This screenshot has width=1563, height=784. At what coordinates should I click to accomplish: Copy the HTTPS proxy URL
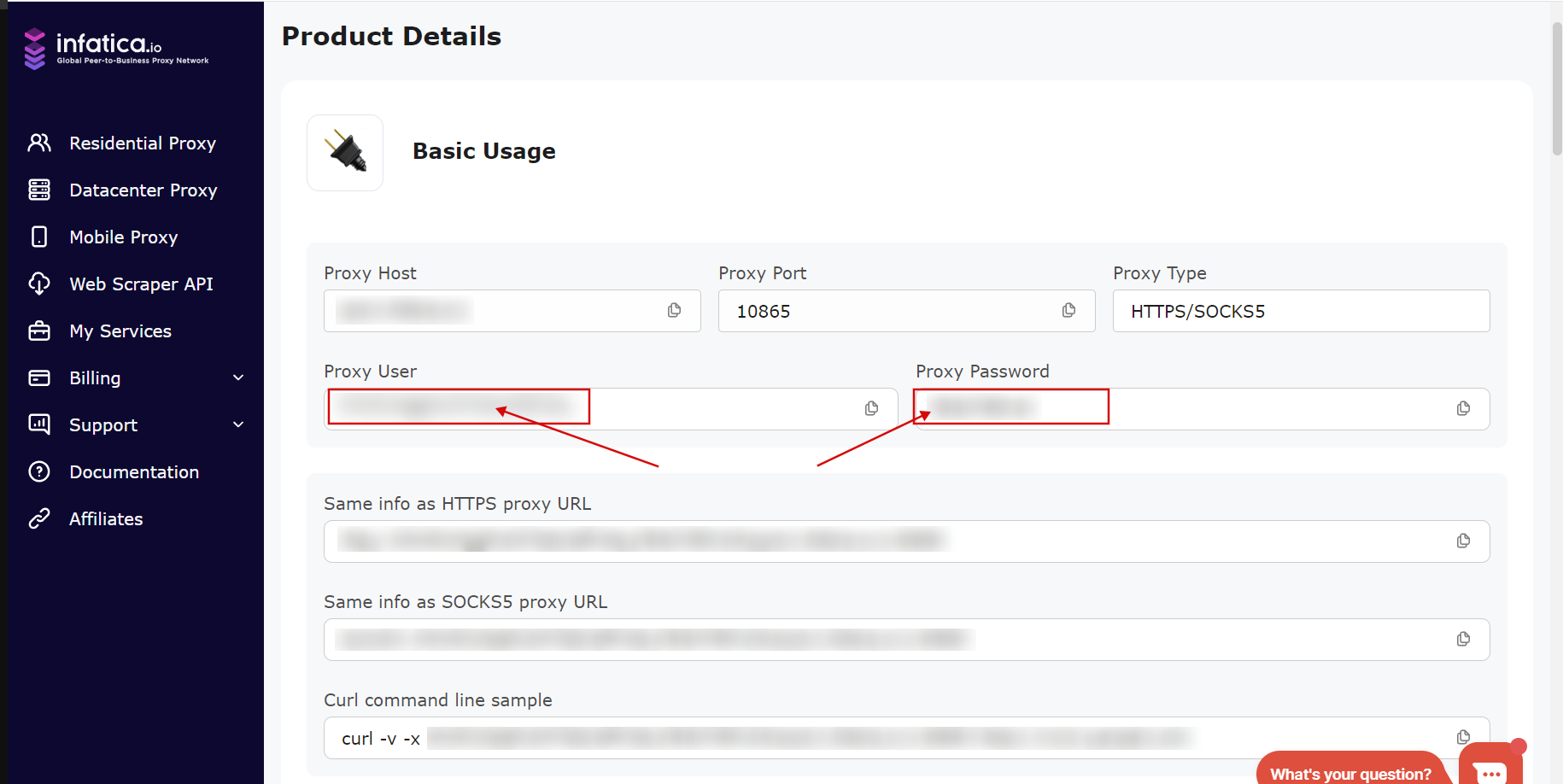1463,541
